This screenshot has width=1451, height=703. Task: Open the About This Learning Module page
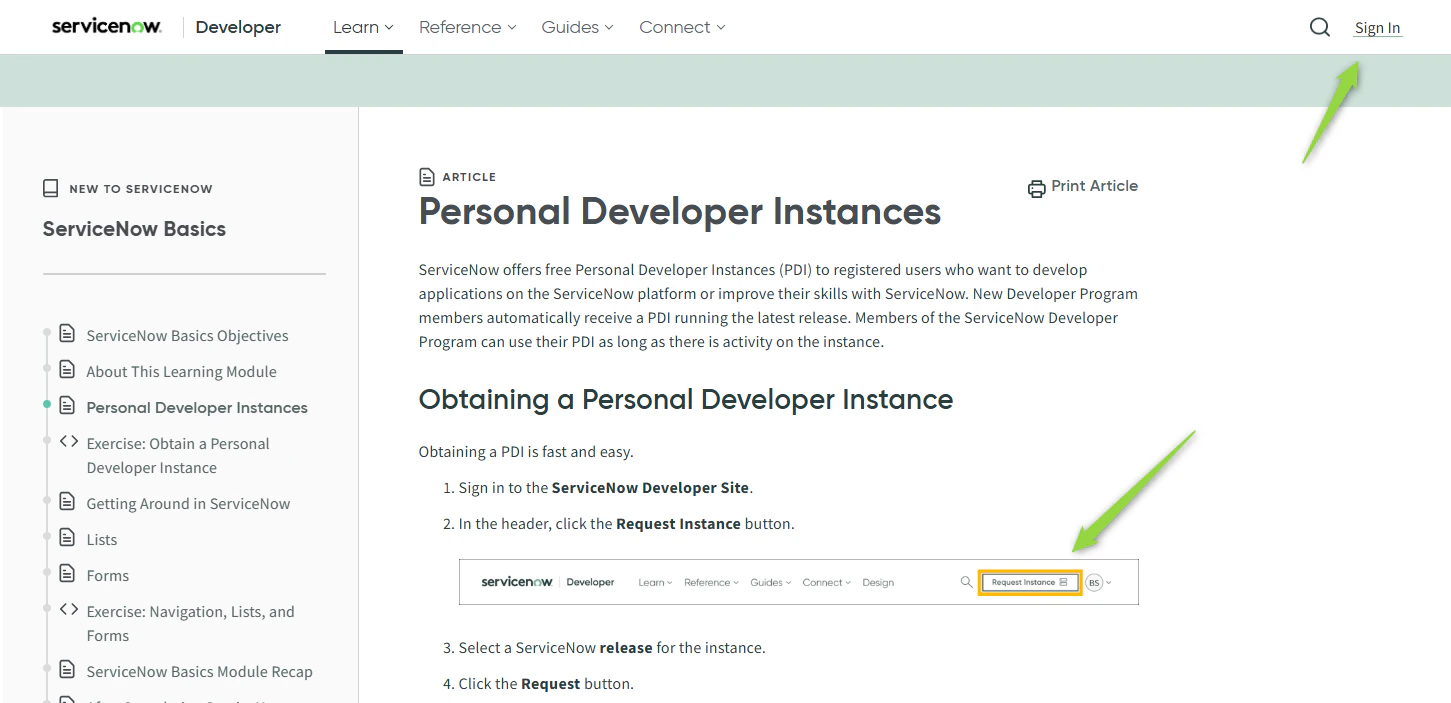point(181,371)
